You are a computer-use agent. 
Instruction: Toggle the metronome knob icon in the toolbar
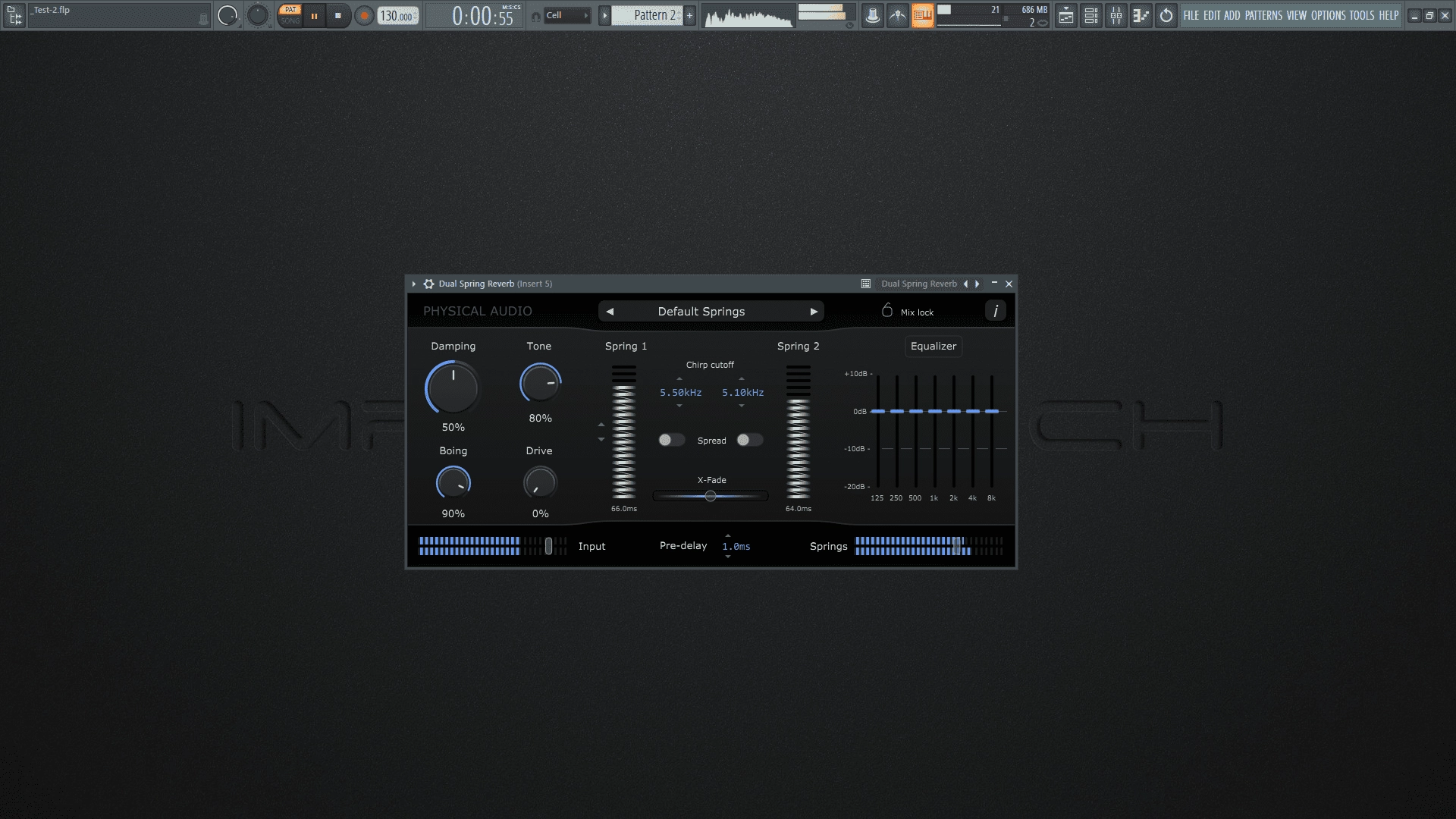tap(227, 15)
